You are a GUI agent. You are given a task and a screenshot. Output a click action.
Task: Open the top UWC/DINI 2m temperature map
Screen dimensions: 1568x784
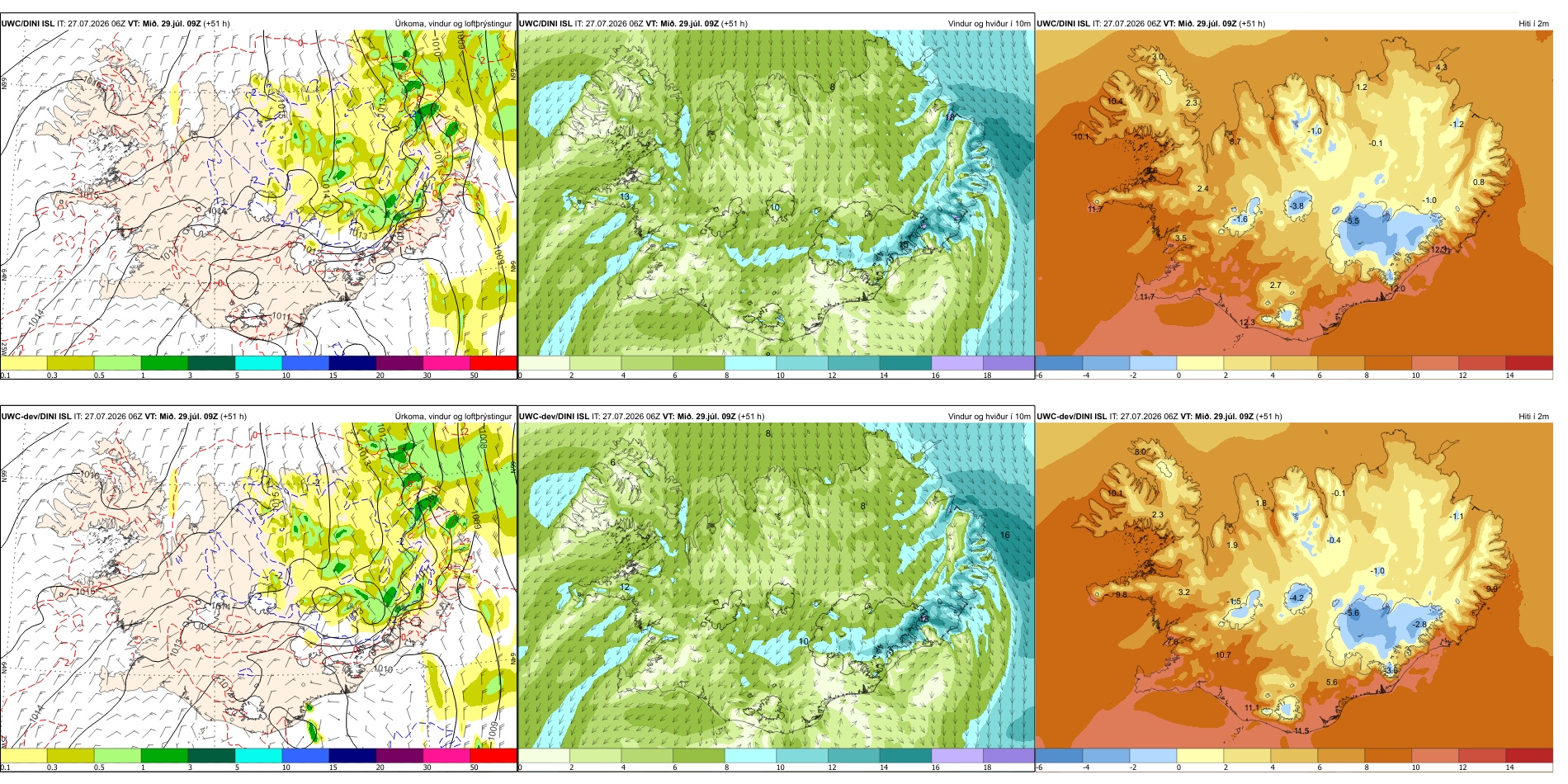pyautogui.click(x=1294, y=193)
